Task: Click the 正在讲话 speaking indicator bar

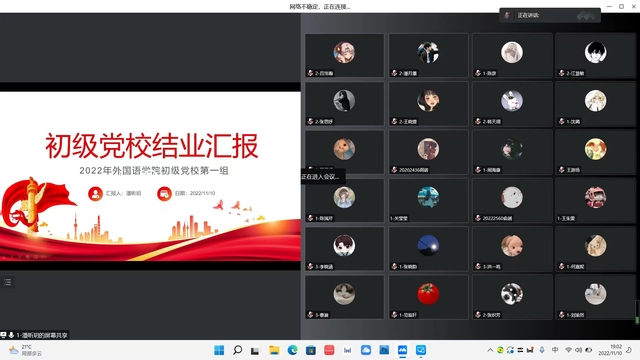Action: [x=550, y=16]
